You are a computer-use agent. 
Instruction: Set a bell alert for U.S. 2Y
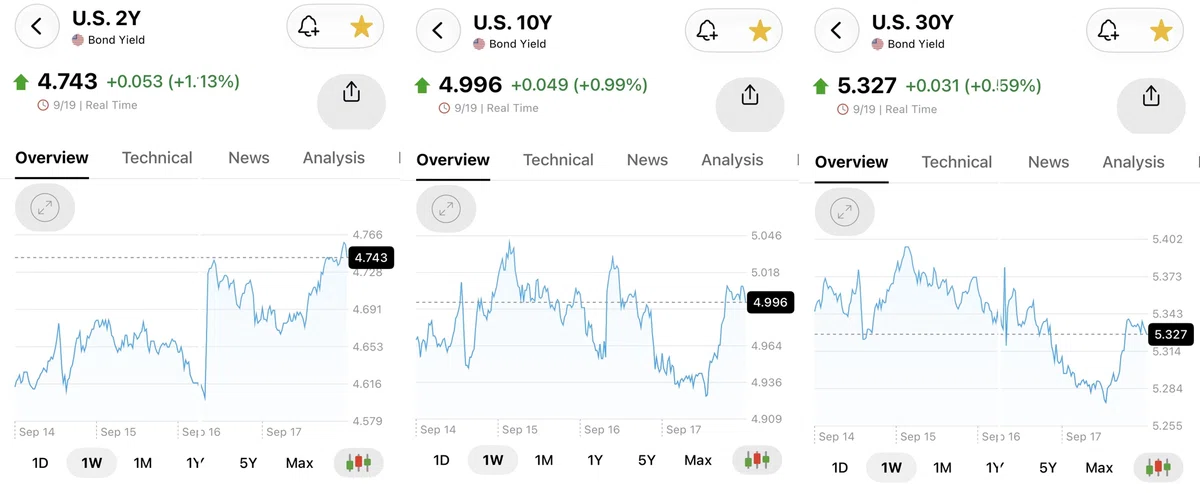coord(309,28)
